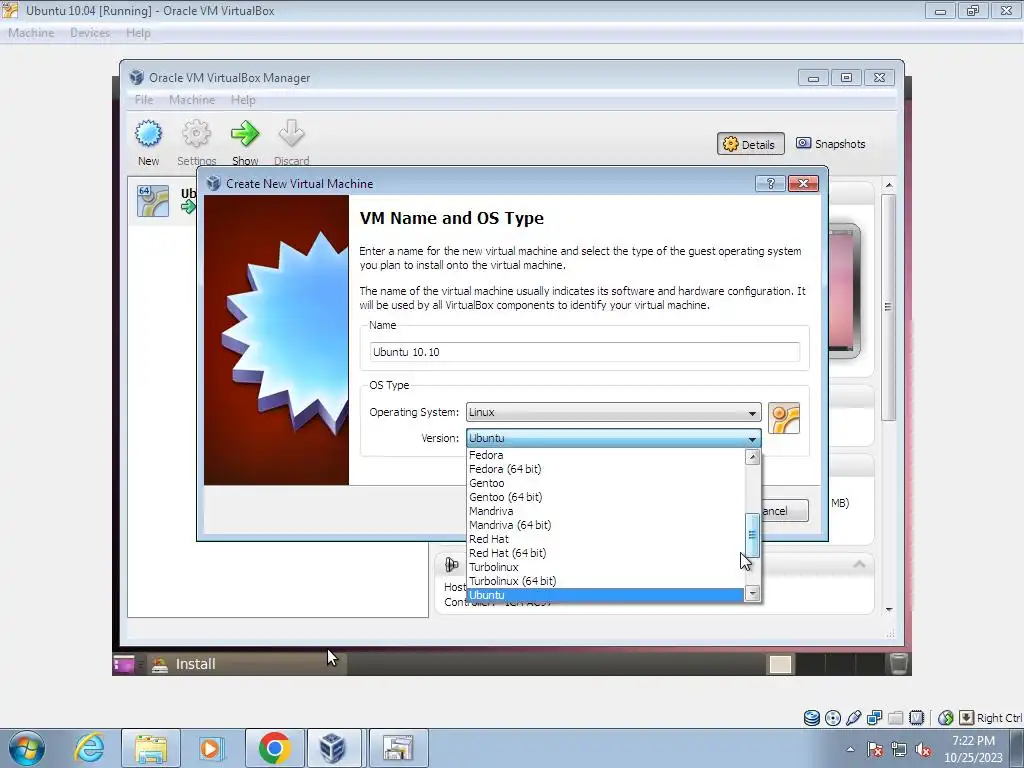Open the Machine menu in the outer VirtualBox window
The image size is (1024, 768).
click(31, 33)
